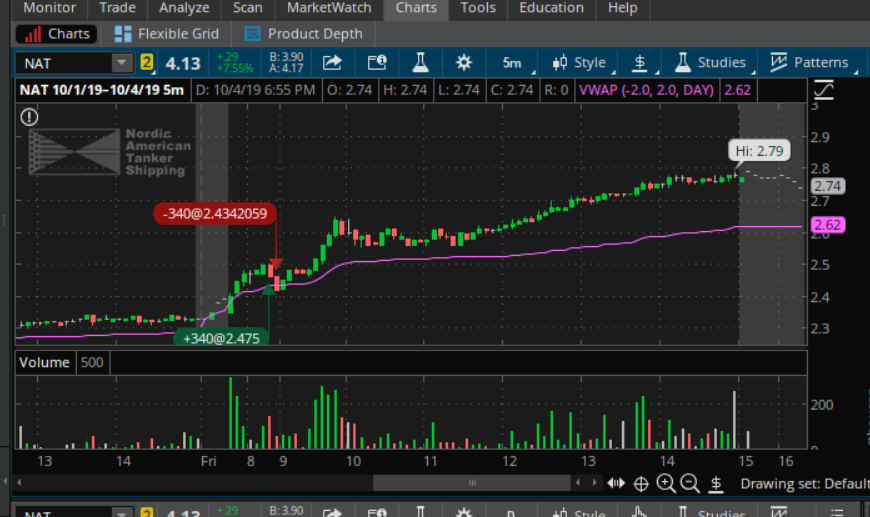The width and height of the screenshot is (870, 517).
Task: Click the Hi: 2.79 price bubble
Action: 759,151
